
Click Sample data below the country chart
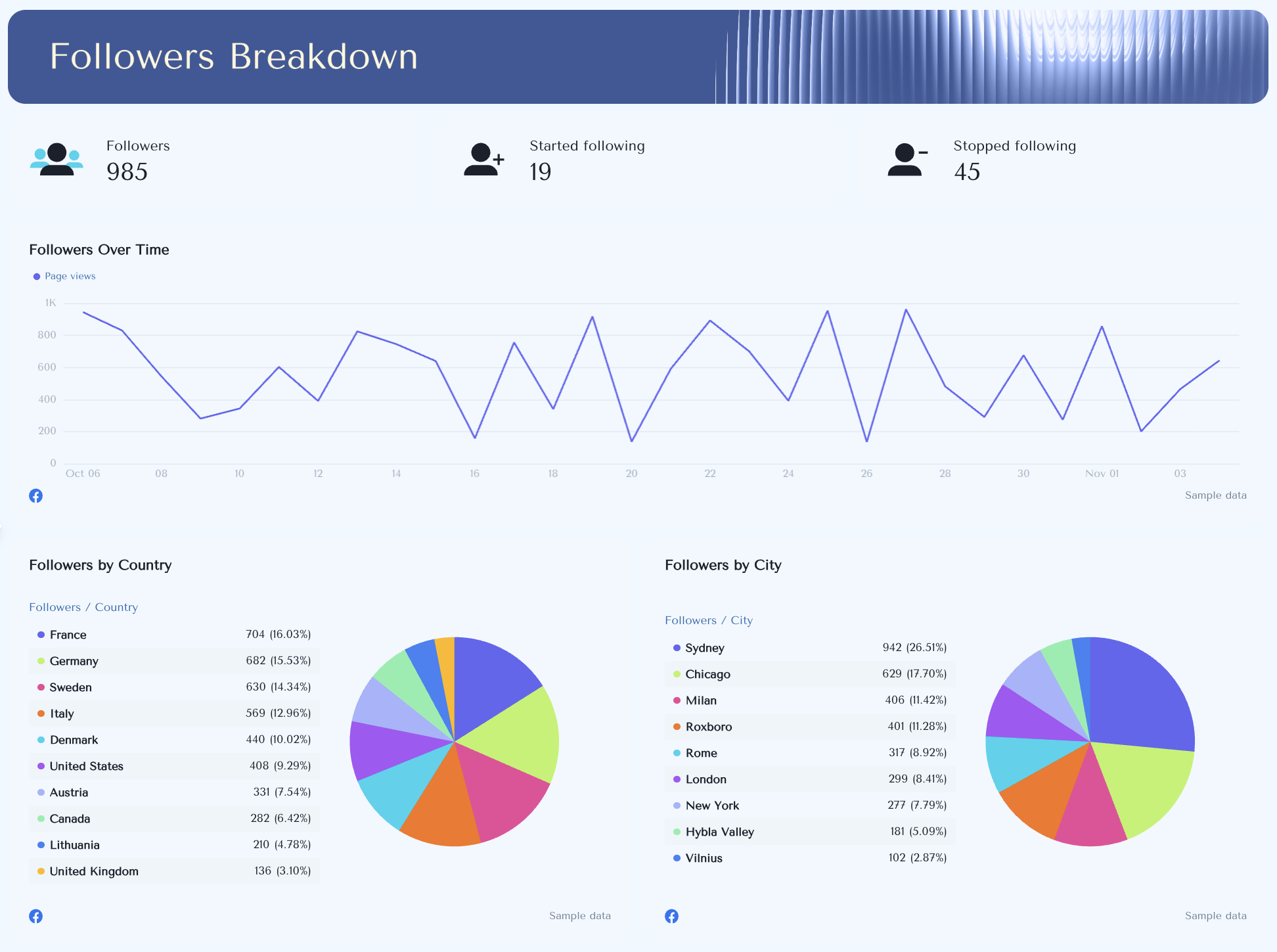(x=580, y=915)
